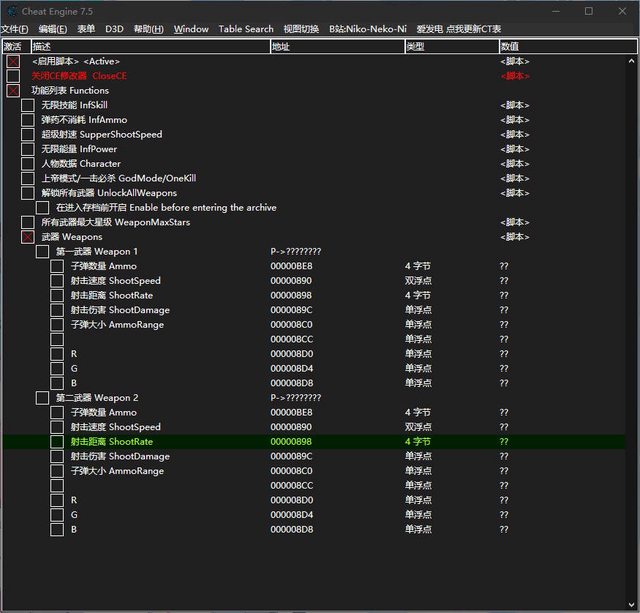
Task: Select Weapon 1 ShootDamage address 0000089C
Action: pos(292,310)
